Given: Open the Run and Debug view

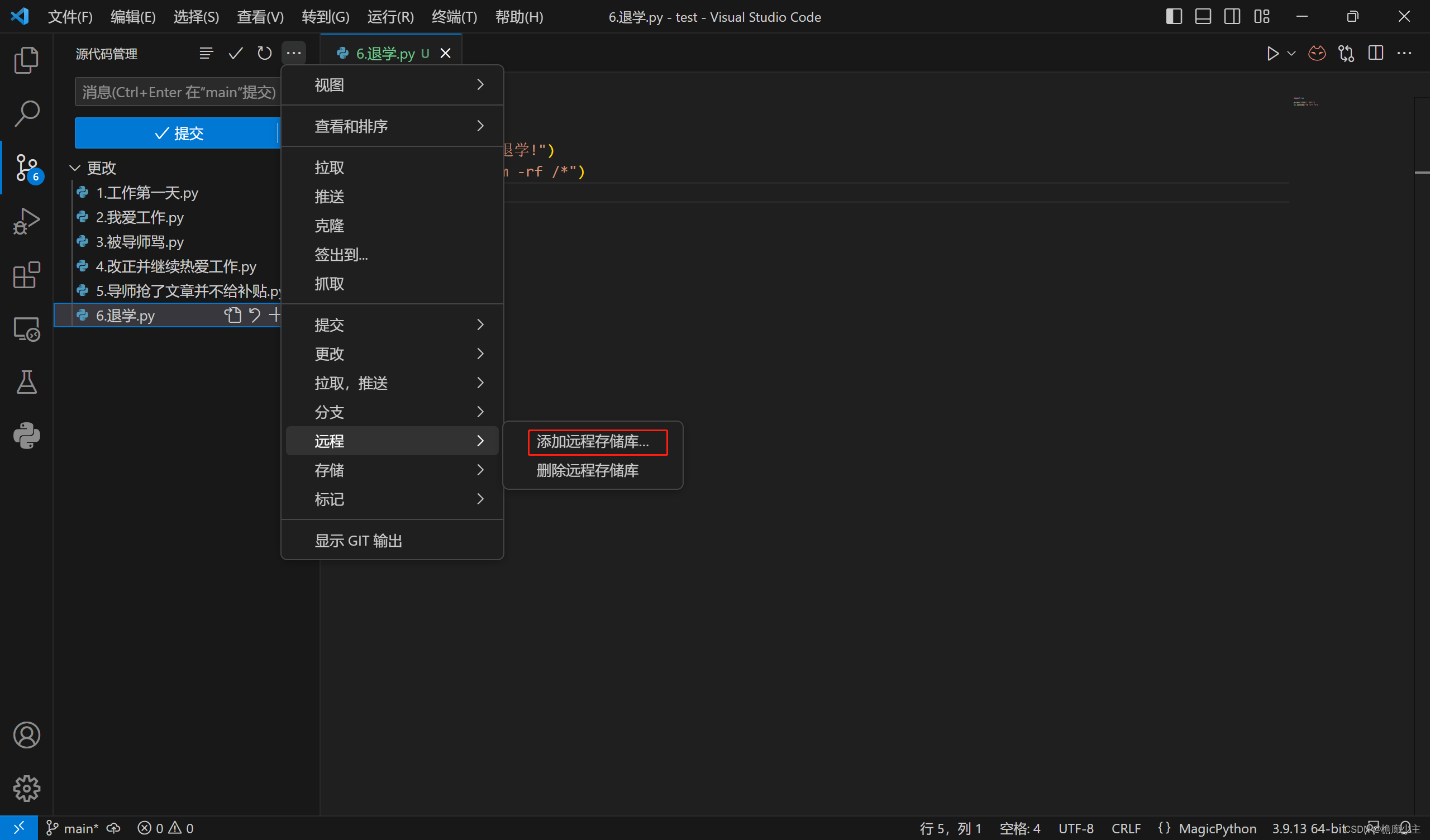Looking at the screenshot, I should (x=26, y=221).
